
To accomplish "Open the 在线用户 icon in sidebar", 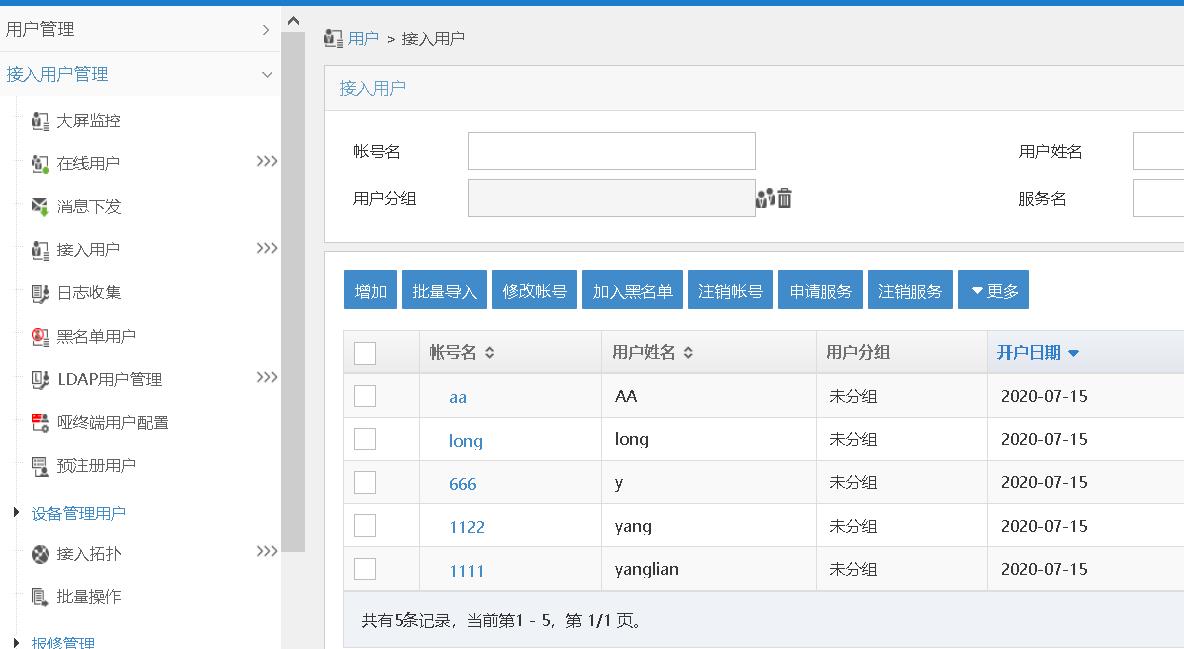I will tap(40, 164).
